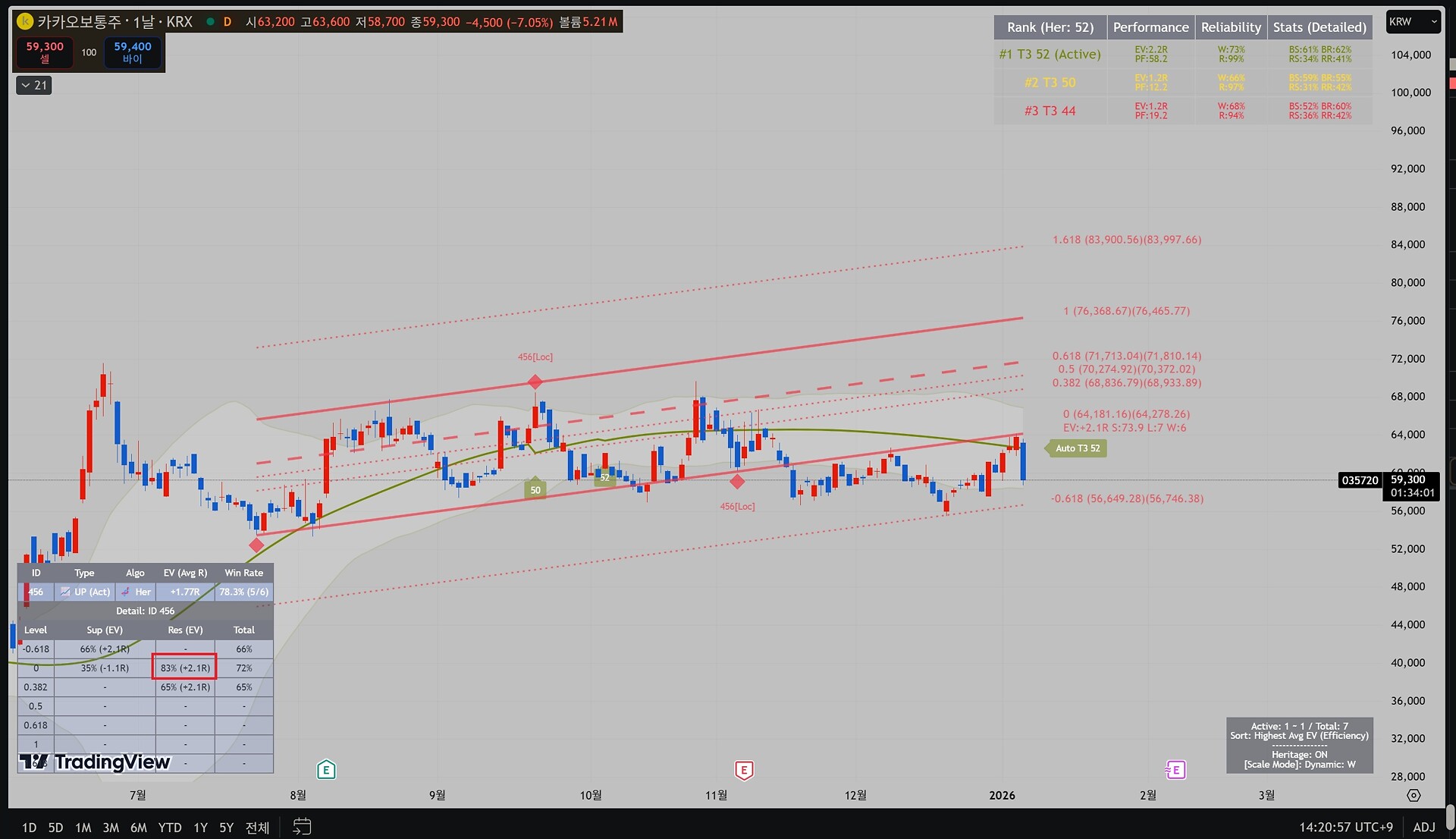1456x839 pixels.
Task: Click the Kakao symbol logo icon
Action: click(25, 21)
